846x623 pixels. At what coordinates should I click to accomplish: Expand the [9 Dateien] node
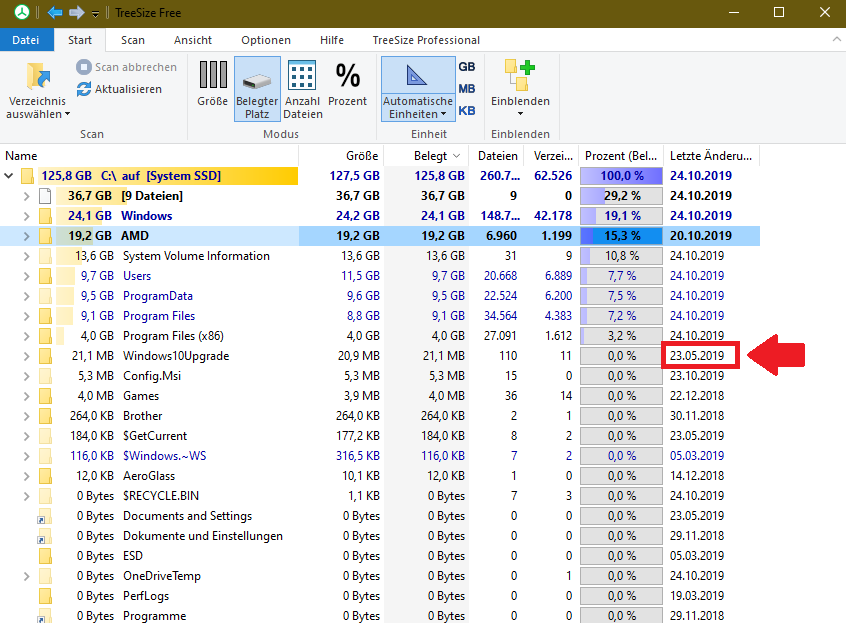coord(26,196)
